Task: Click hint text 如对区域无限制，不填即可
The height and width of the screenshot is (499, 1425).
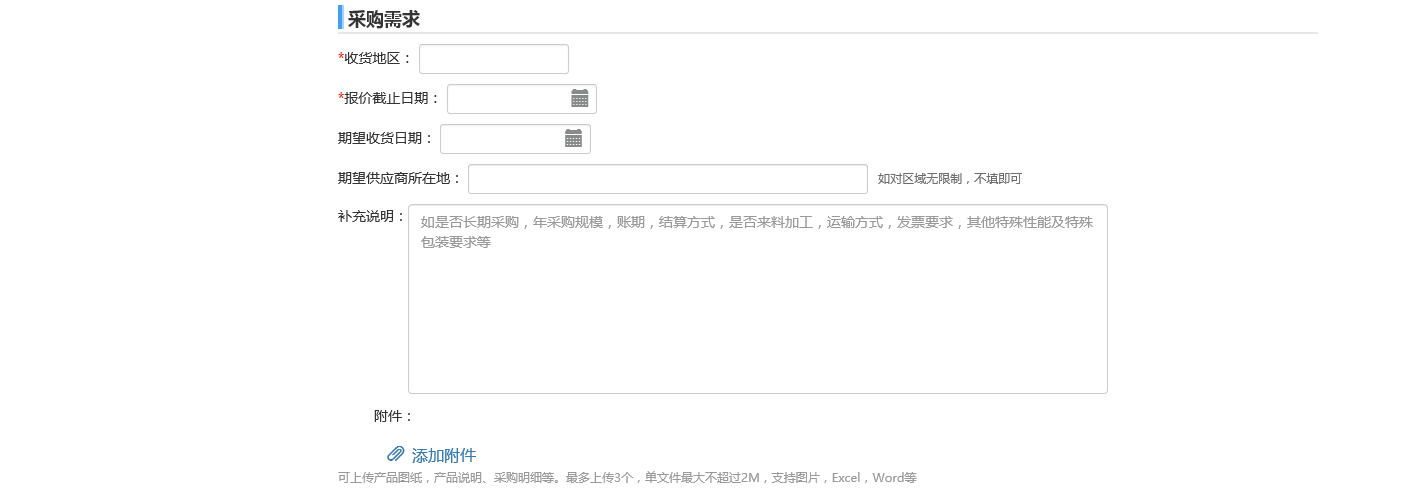Action: pos(950,179)
